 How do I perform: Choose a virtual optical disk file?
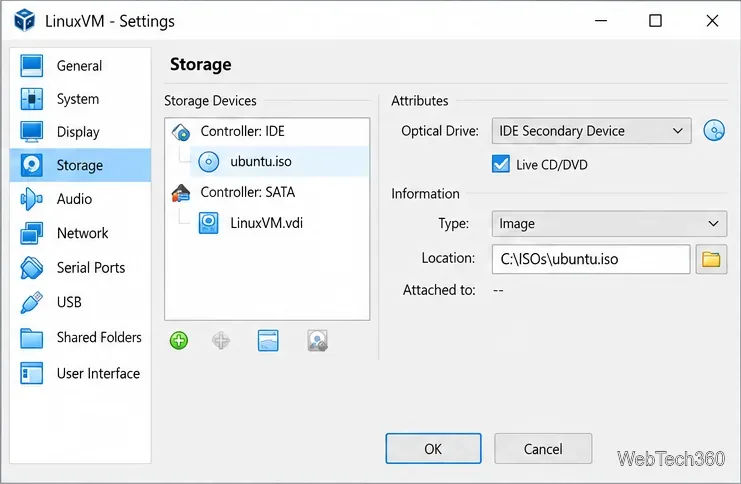point(714,130)
